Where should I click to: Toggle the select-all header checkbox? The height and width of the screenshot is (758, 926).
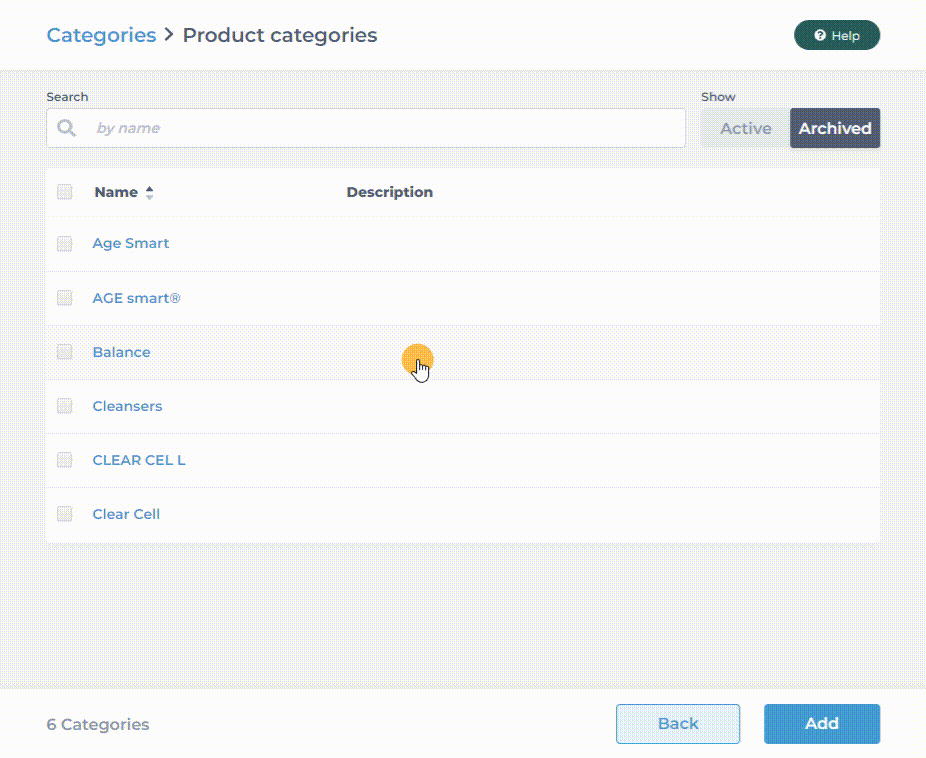point(64,192)
